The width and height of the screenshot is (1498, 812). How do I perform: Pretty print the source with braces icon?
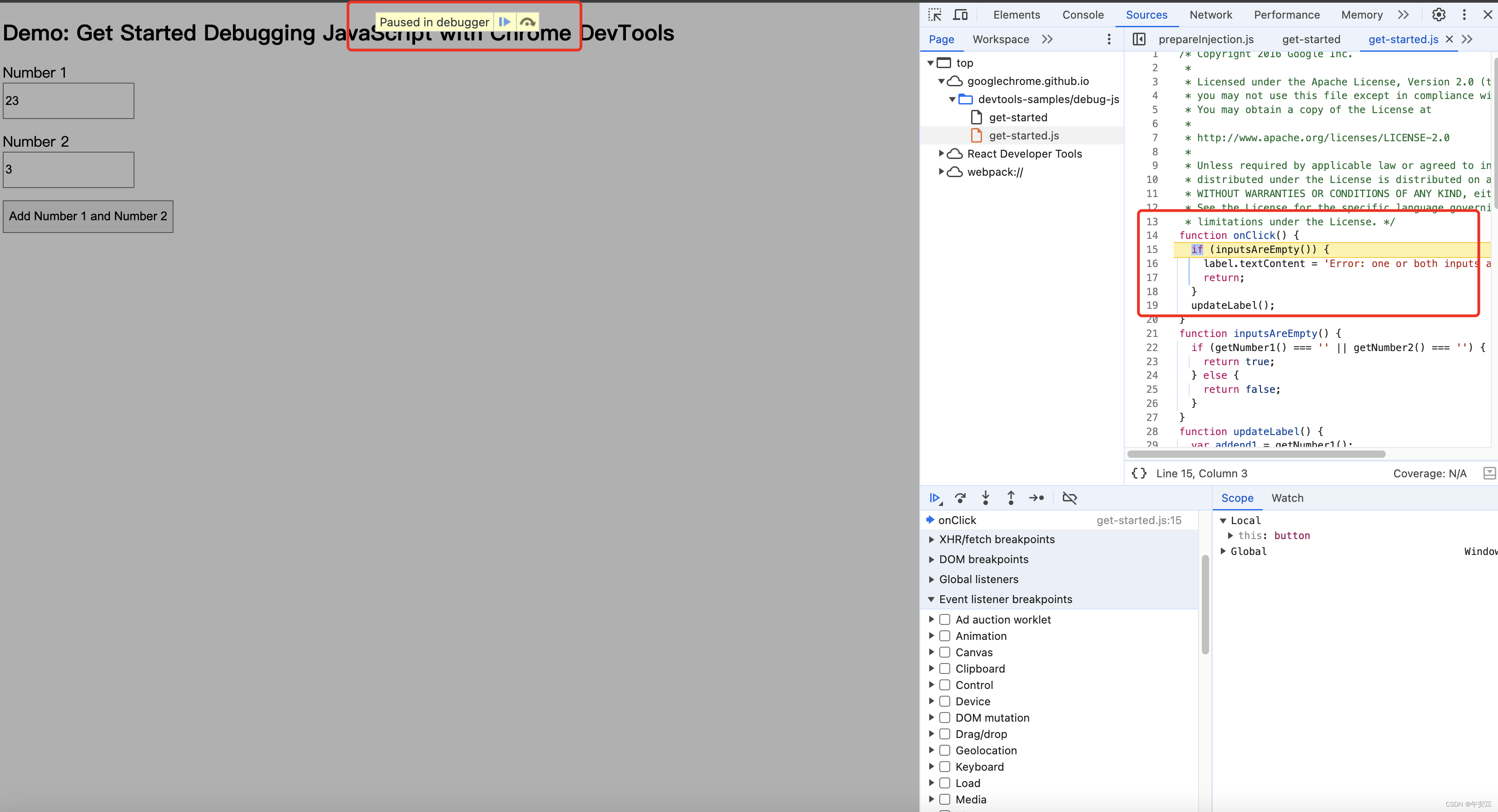pos(1139,473)
